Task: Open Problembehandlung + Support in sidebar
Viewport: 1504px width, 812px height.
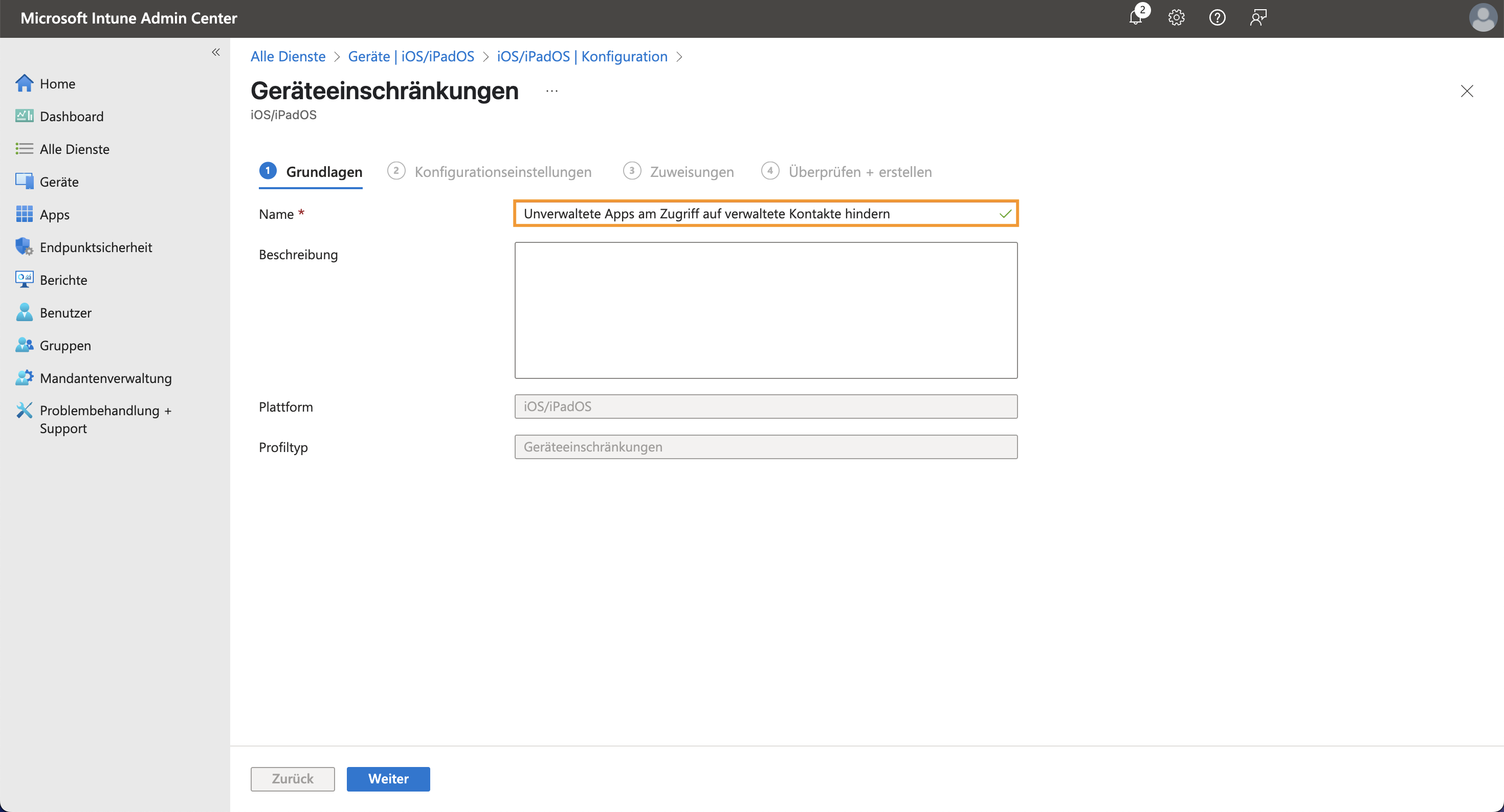Action: pyautogui.click(x=106, y=419)
